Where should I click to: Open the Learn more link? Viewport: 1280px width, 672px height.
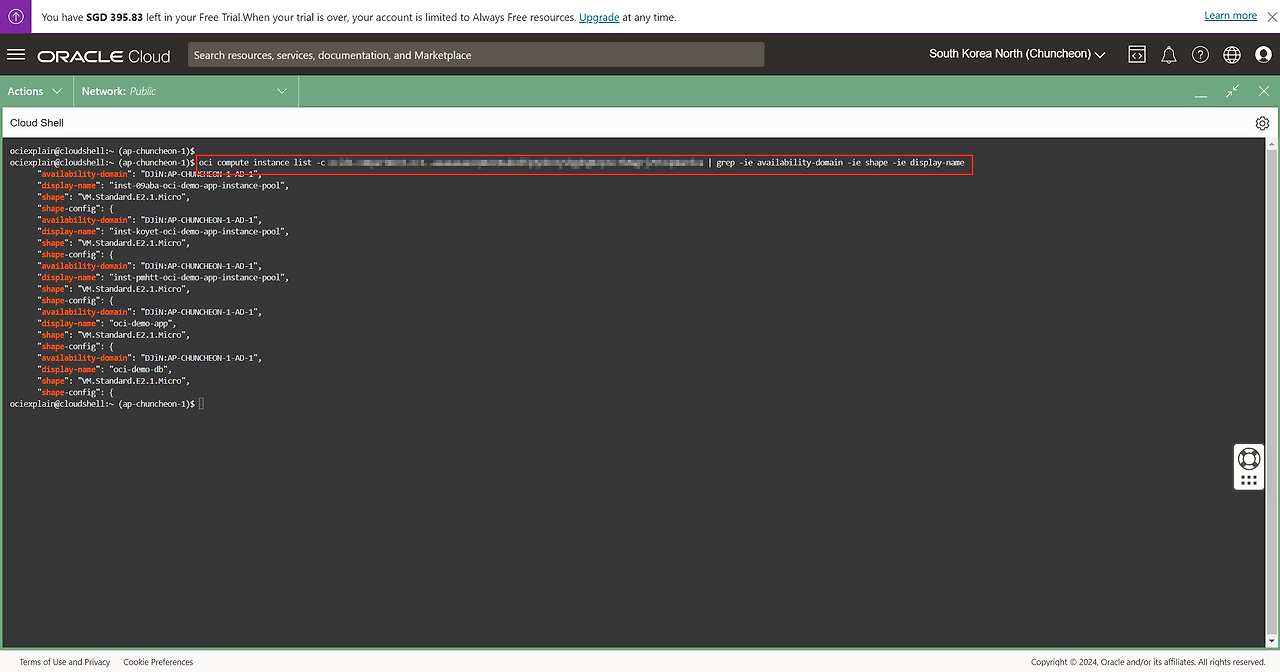tap(1230, 16)
